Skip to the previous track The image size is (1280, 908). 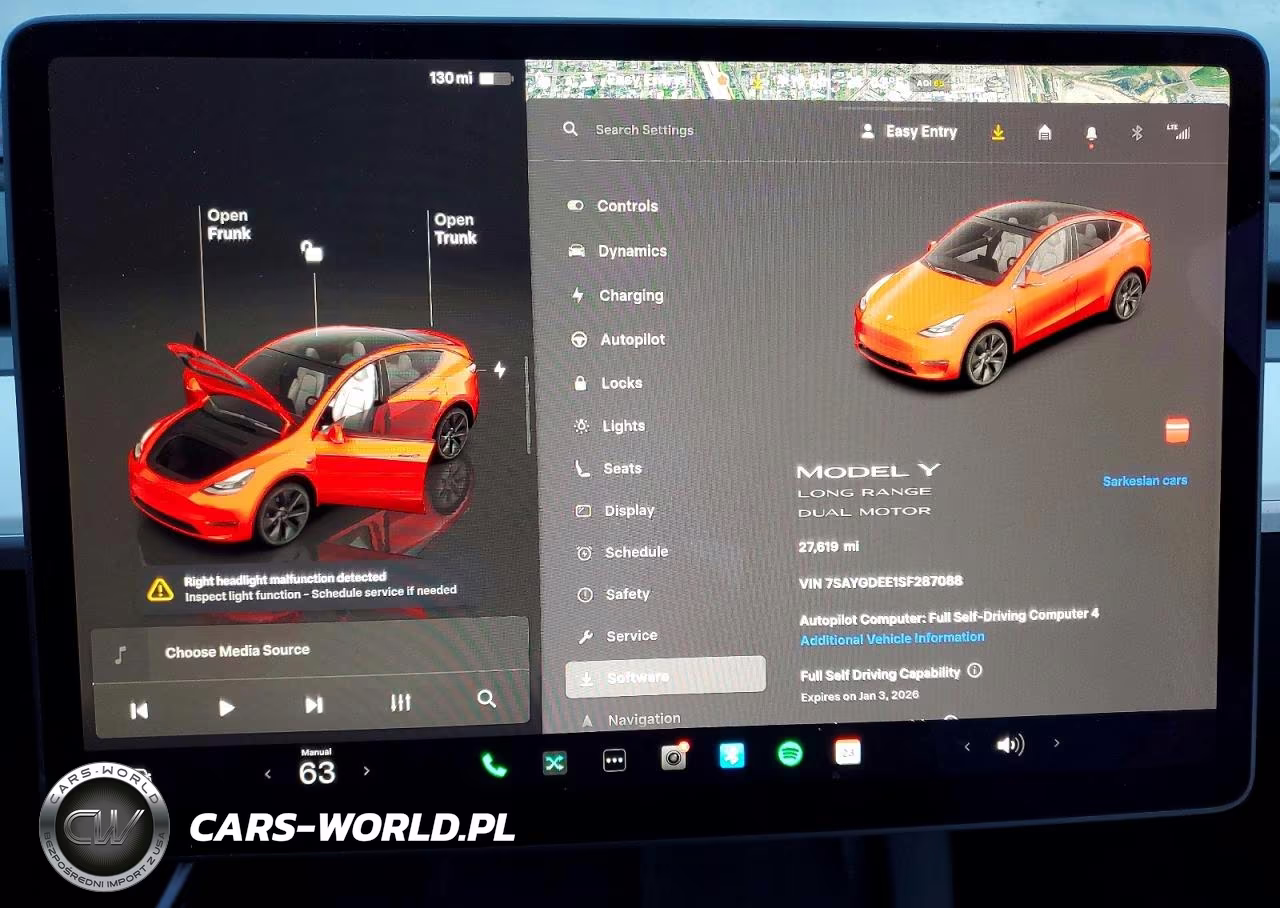click(x=139, y=710)
